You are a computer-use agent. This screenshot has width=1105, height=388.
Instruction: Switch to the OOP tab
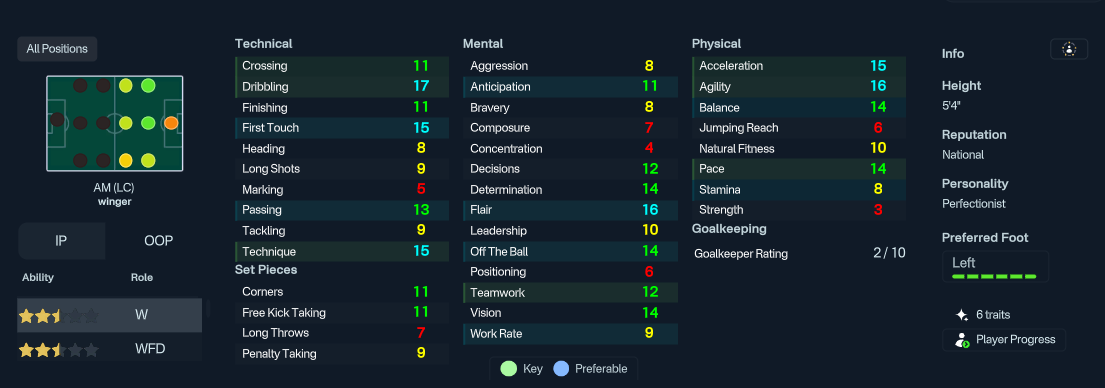coord(159,241)
